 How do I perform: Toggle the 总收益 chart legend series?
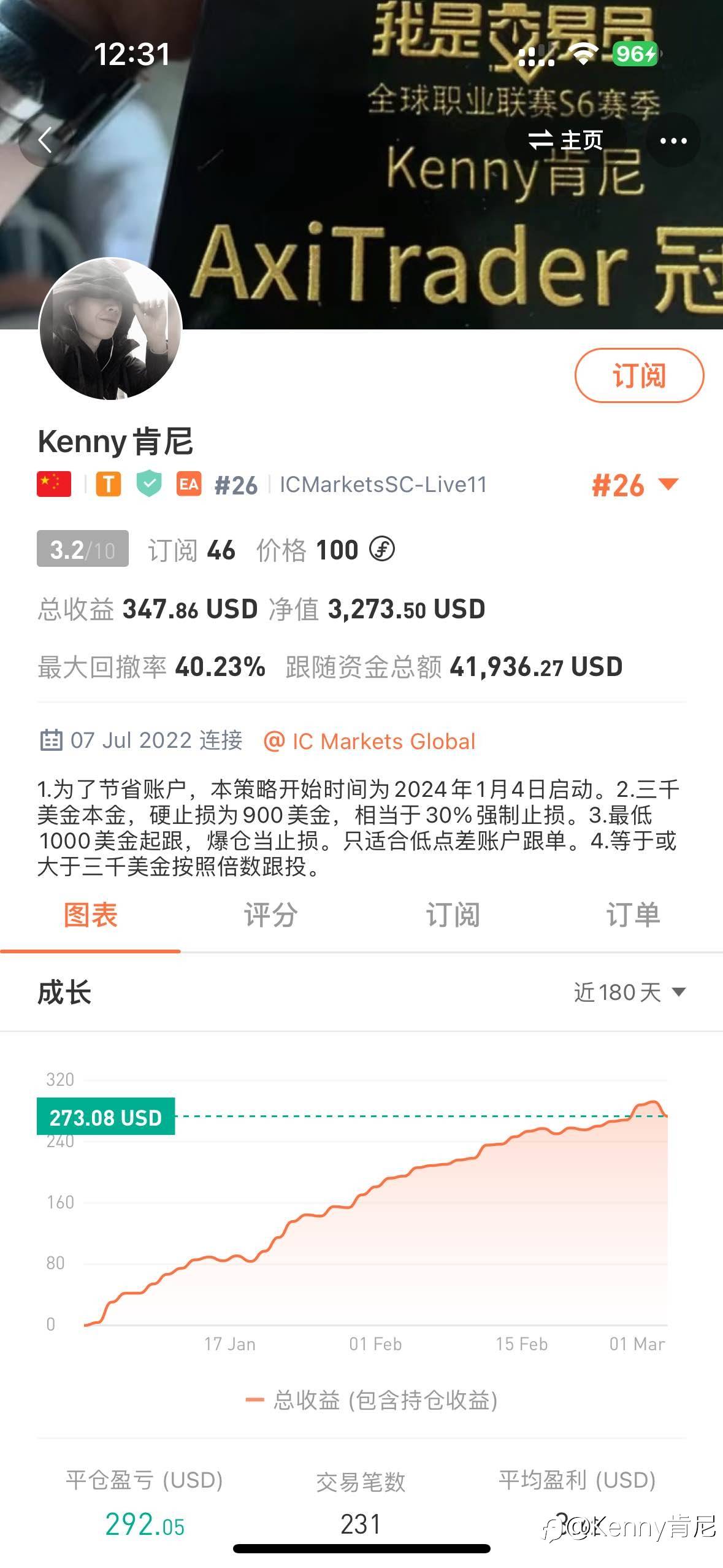tap(372, 1400)
